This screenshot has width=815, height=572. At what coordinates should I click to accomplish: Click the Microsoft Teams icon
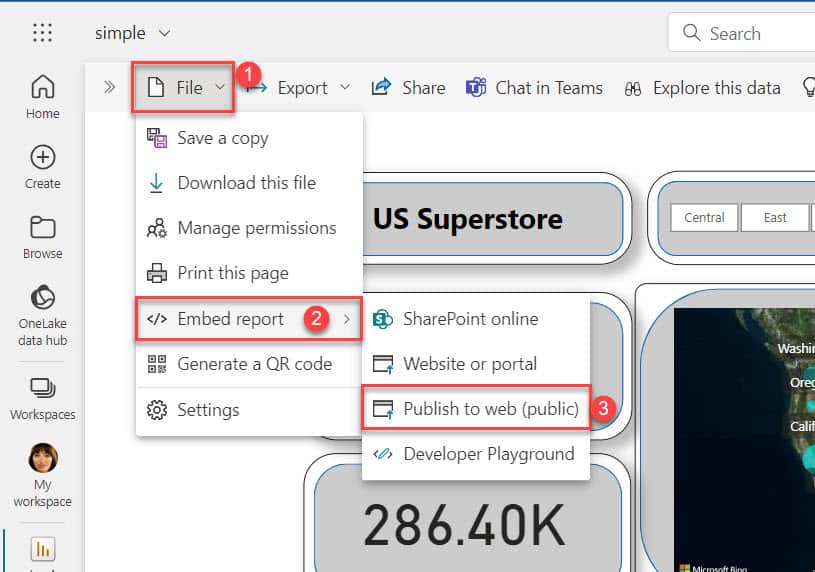pos(476,87)
